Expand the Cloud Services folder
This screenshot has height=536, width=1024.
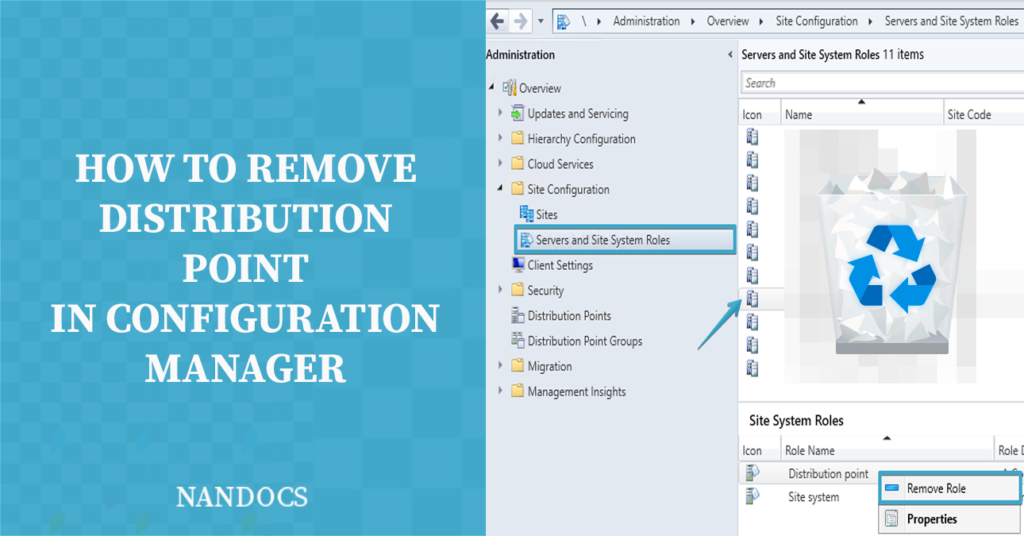(500, 163)
